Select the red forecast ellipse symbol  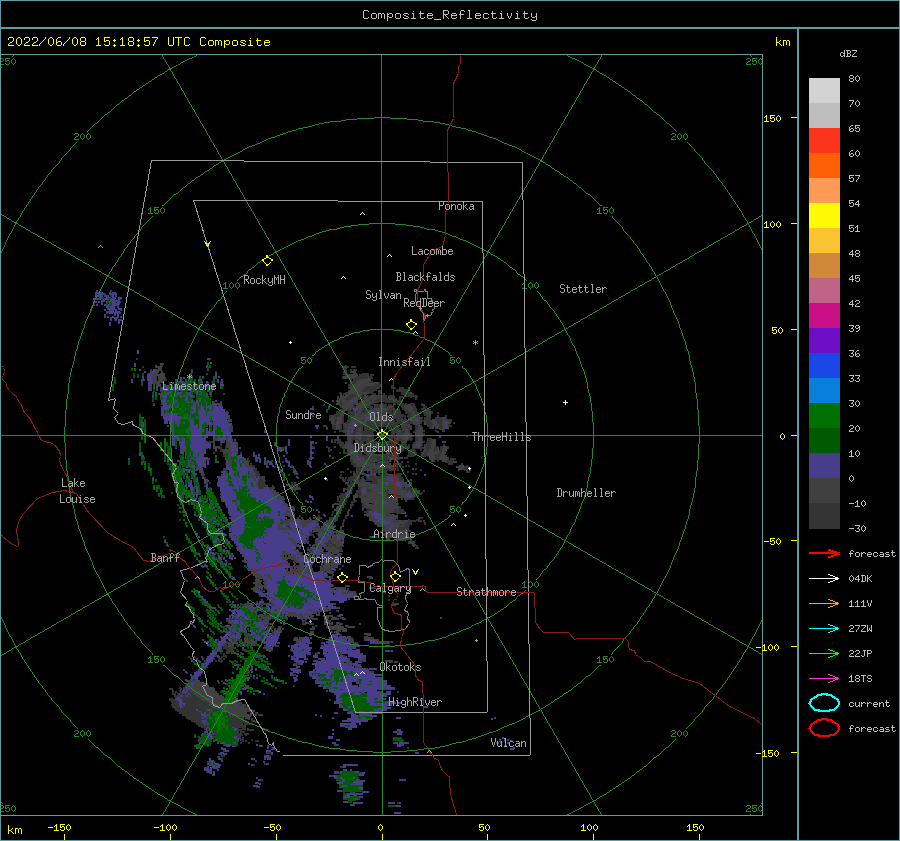[x=824, y=728]
